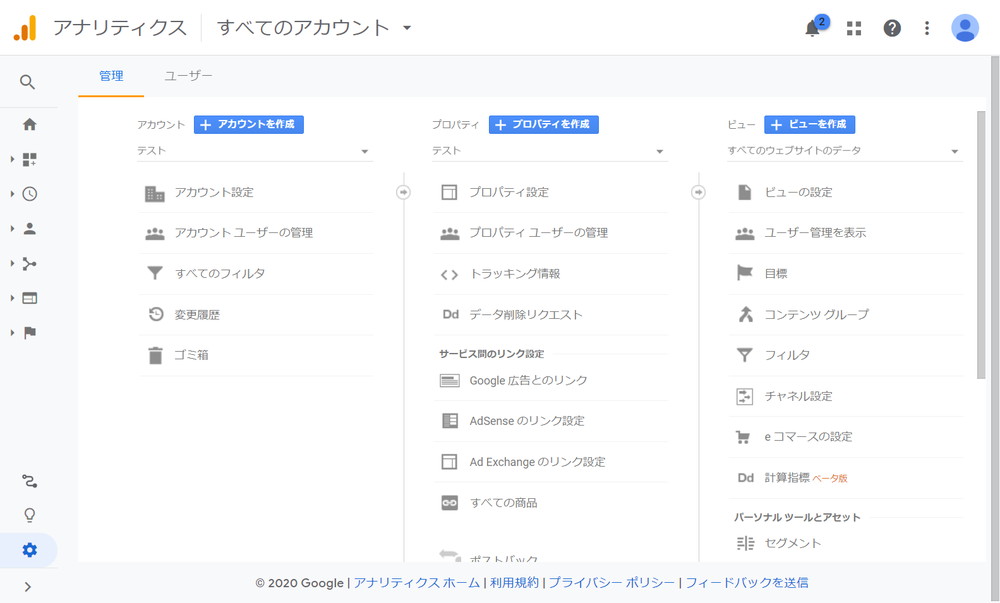Expand the Acquisition section arrow in sidebar
This screenshot has height=603, width=1000.
tap(12, 263)
